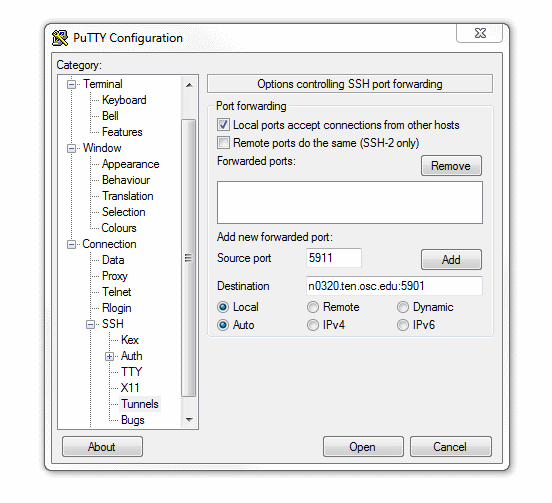Toggle Local ports accept connections checkbox
Viewport: 552px width, 503px height.
coord(223,125)
